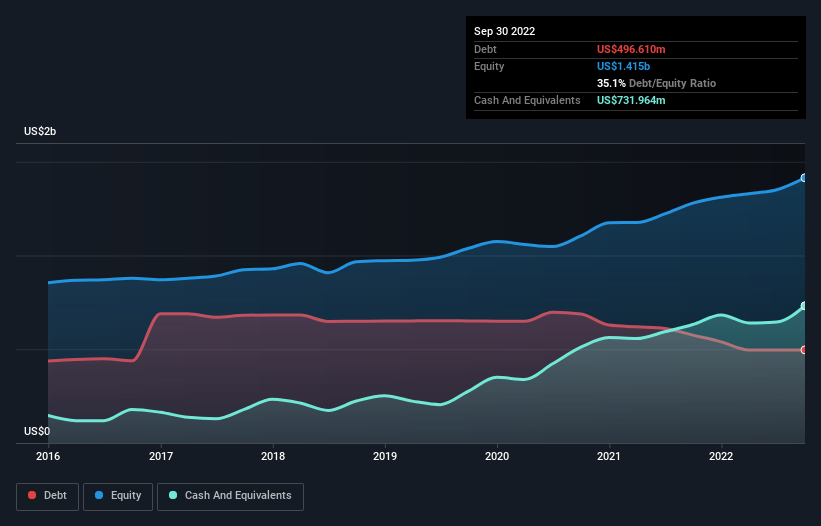Click the US$2b y-axis label
Viewport: 821px width, 526px height.
point(40,131)
